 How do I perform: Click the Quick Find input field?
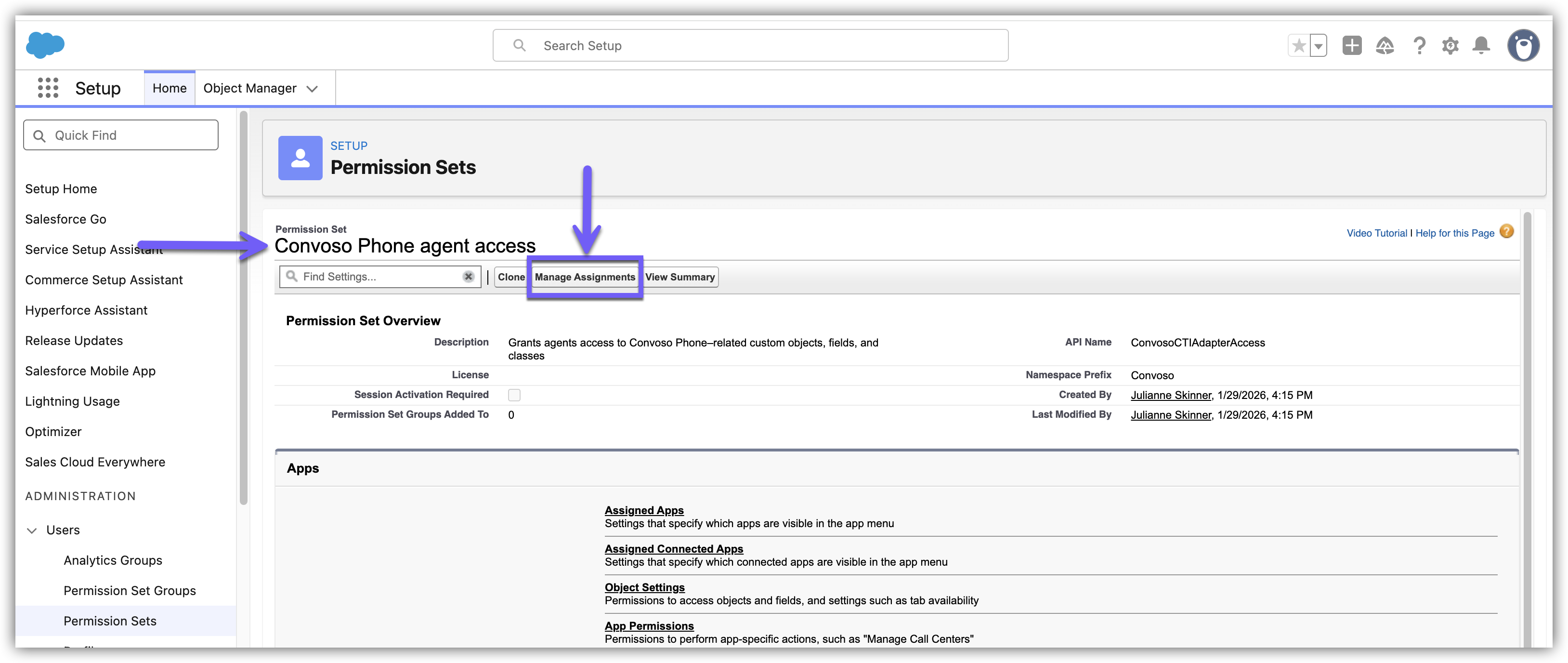(131, 135)
